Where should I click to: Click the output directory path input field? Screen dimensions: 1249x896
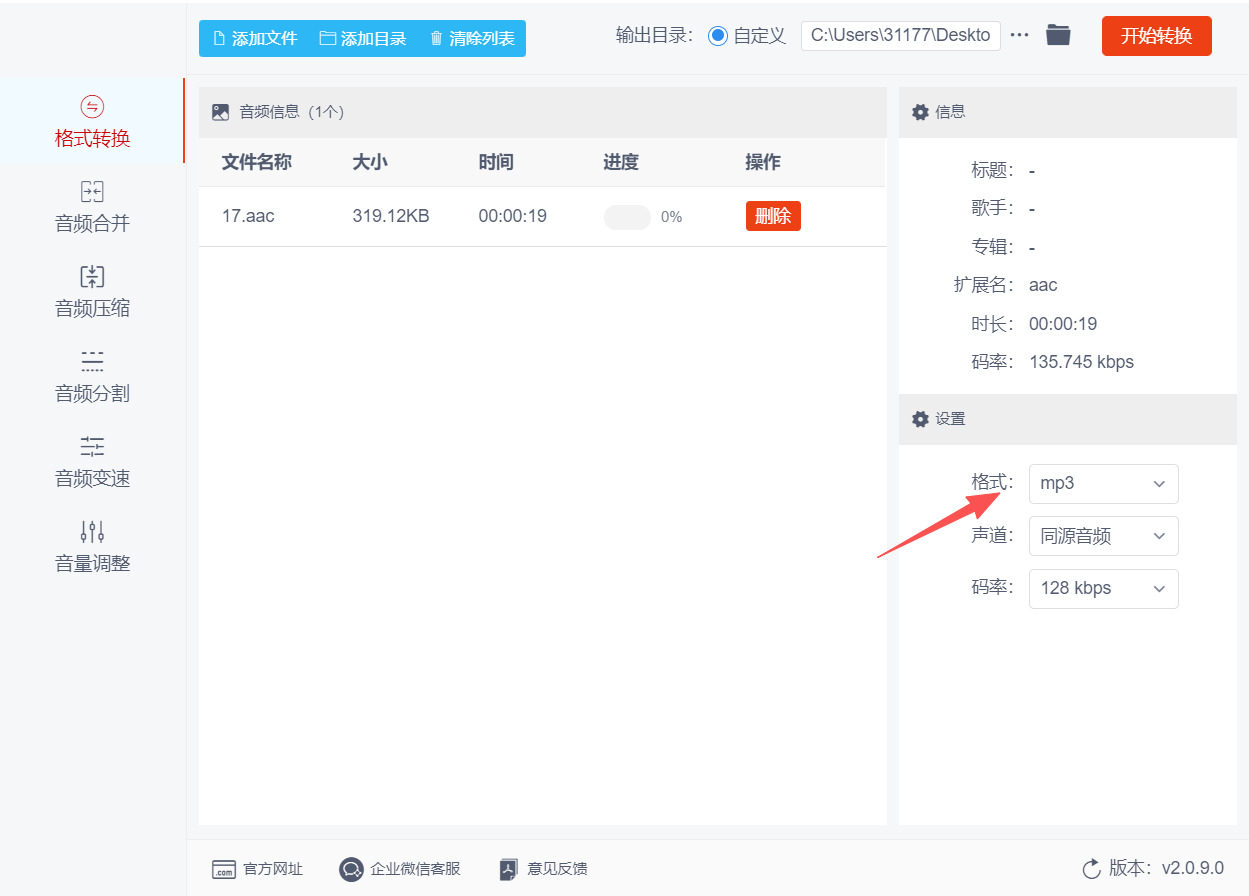tap(899, 34)
